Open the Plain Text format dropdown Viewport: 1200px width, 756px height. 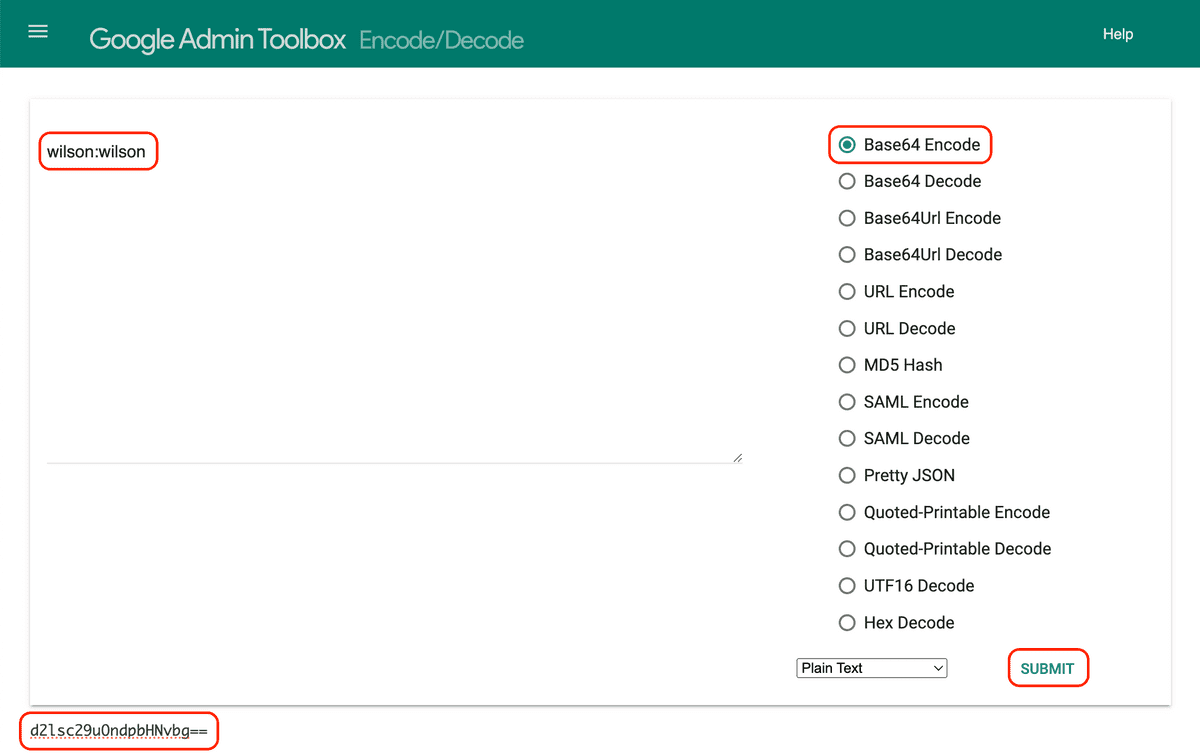pyautogui.click(x=871, y=667)
